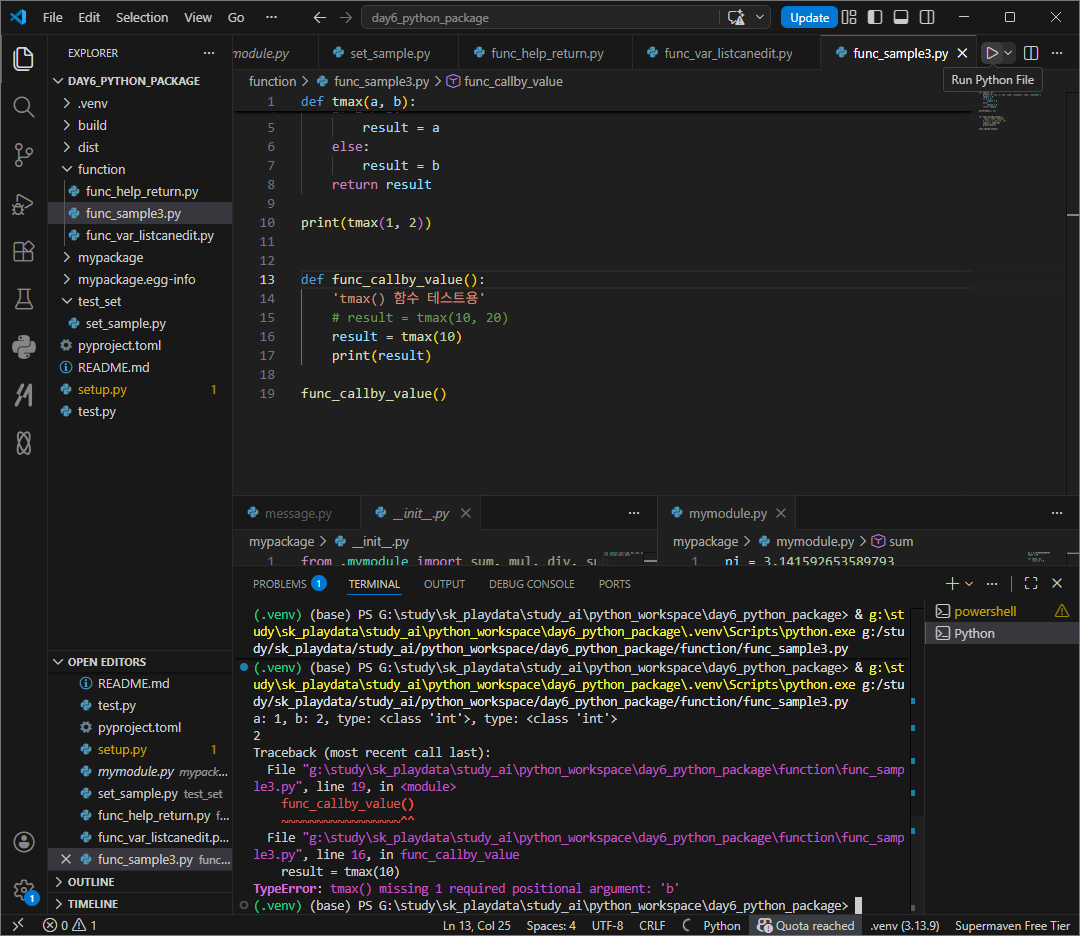Open Explorer Views and More Actions menu
The height and width of the screenshot is (936, 1080).
point(209,53)
